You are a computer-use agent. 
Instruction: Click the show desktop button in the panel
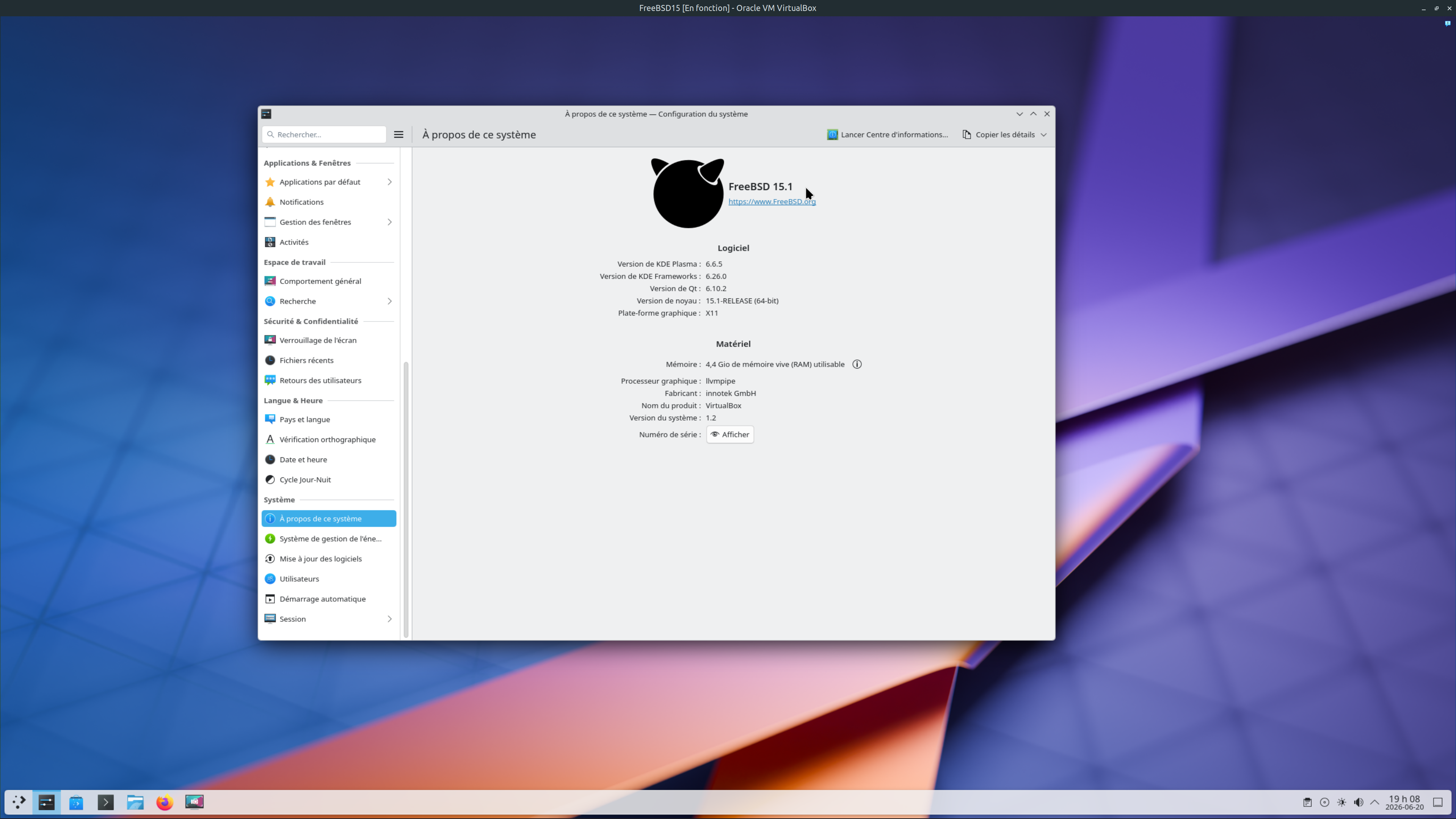(x=1438, y=803)
